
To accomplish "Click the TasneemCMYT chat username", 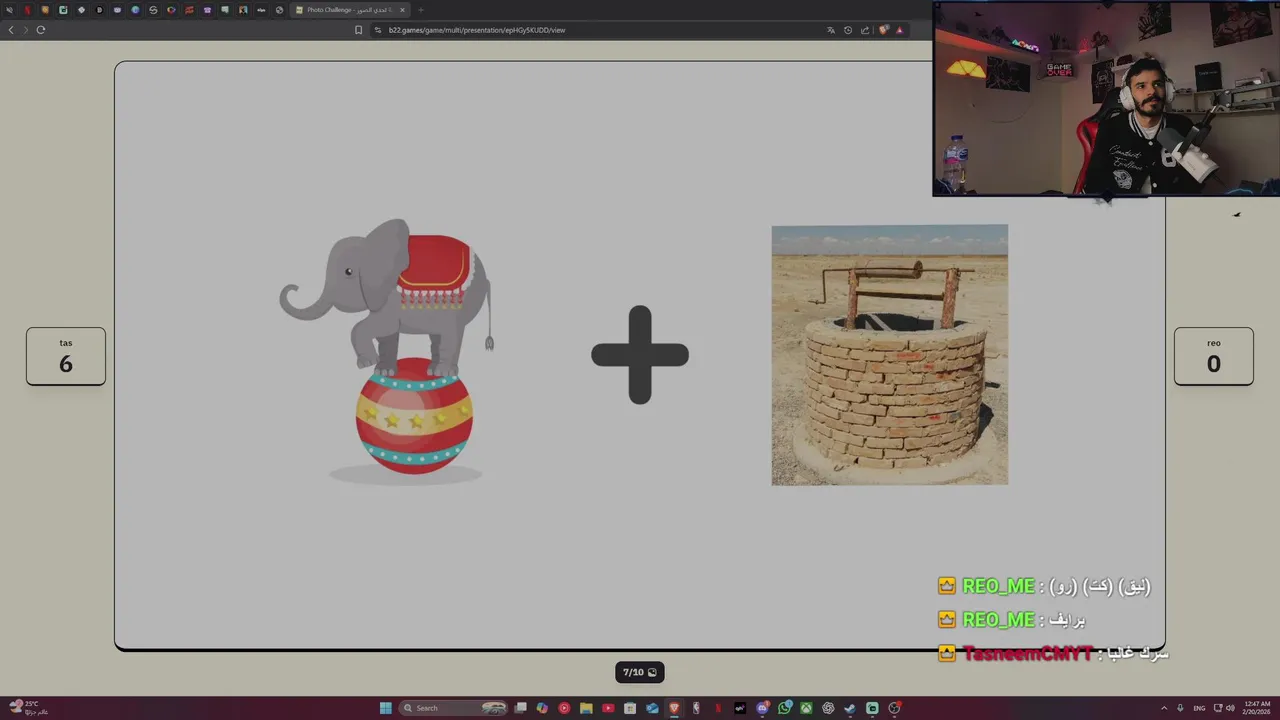I will (1028, 653).
